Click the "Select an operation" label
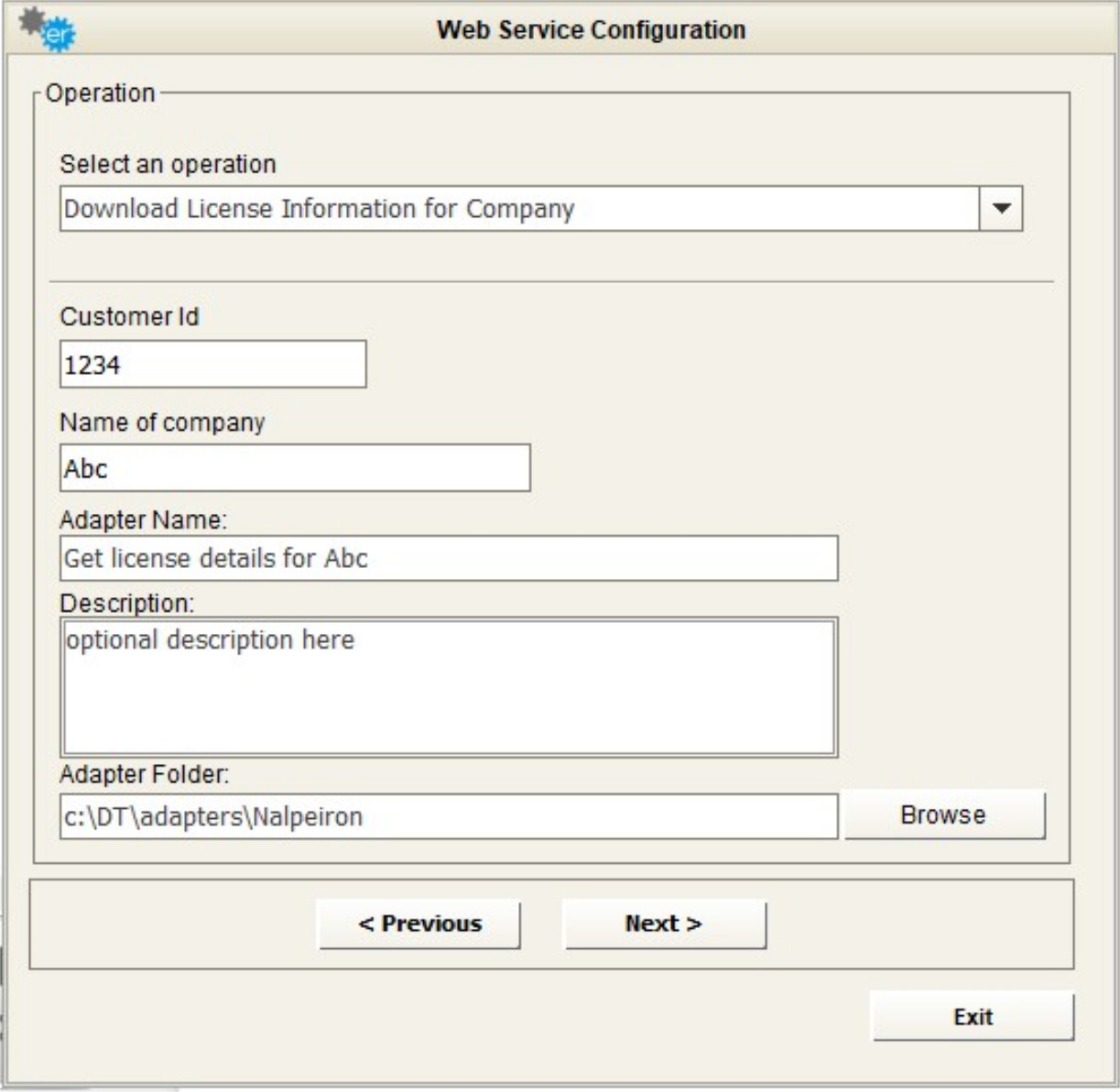The image size is (1120, 1092). click(x=168, y=164)
